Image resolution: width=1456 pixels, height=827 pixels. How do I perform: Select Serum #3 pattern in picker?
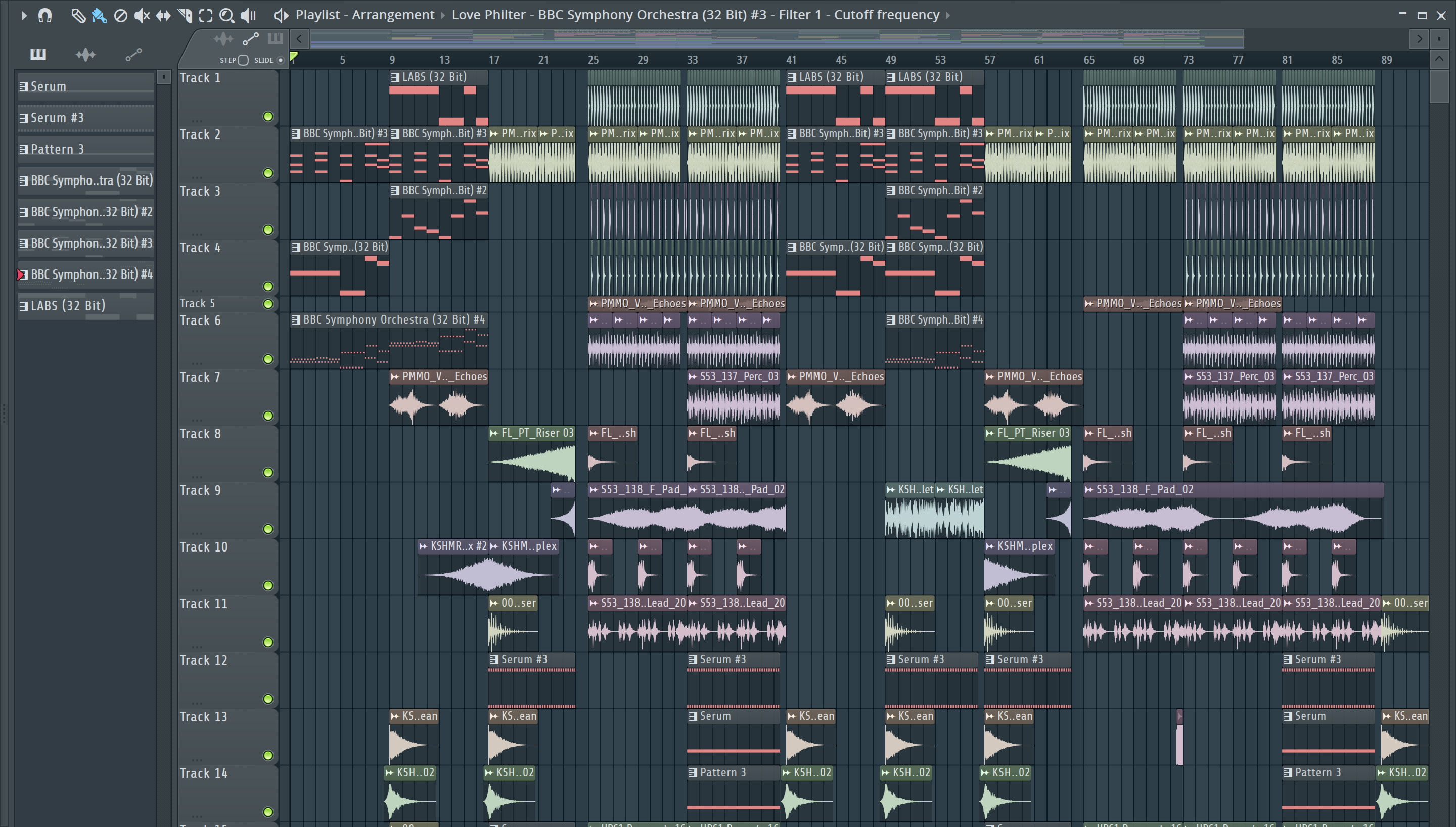[86, 118]
